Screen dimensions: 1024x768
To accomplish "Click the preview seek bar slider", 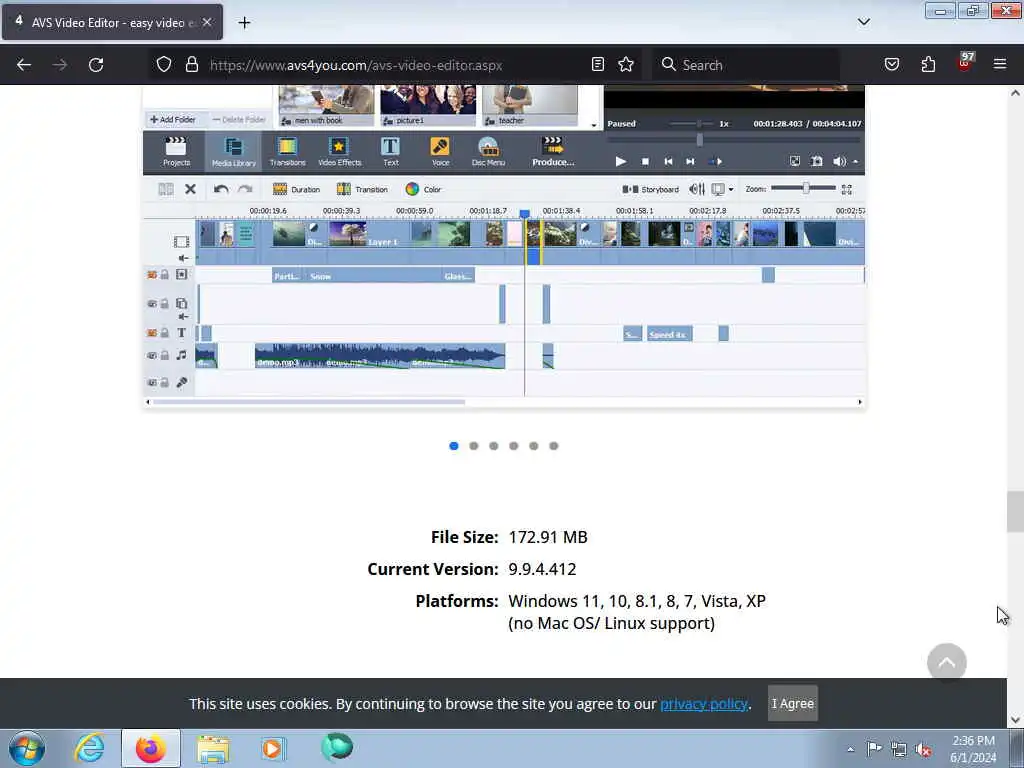I will pyautogui.click(x=734, y=140).
